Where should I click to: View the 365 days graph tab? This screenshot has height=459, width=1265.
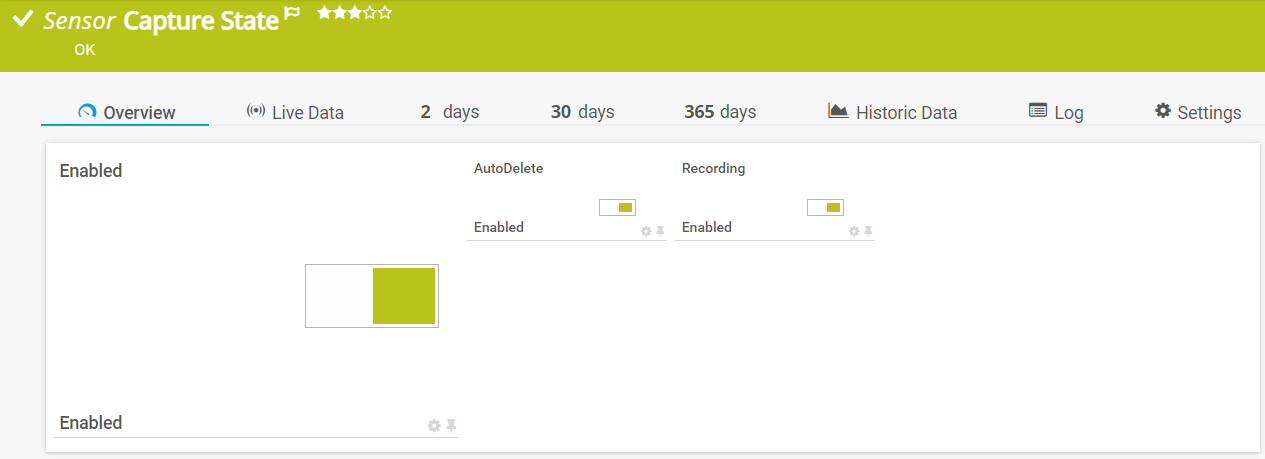tap(720, 112)
